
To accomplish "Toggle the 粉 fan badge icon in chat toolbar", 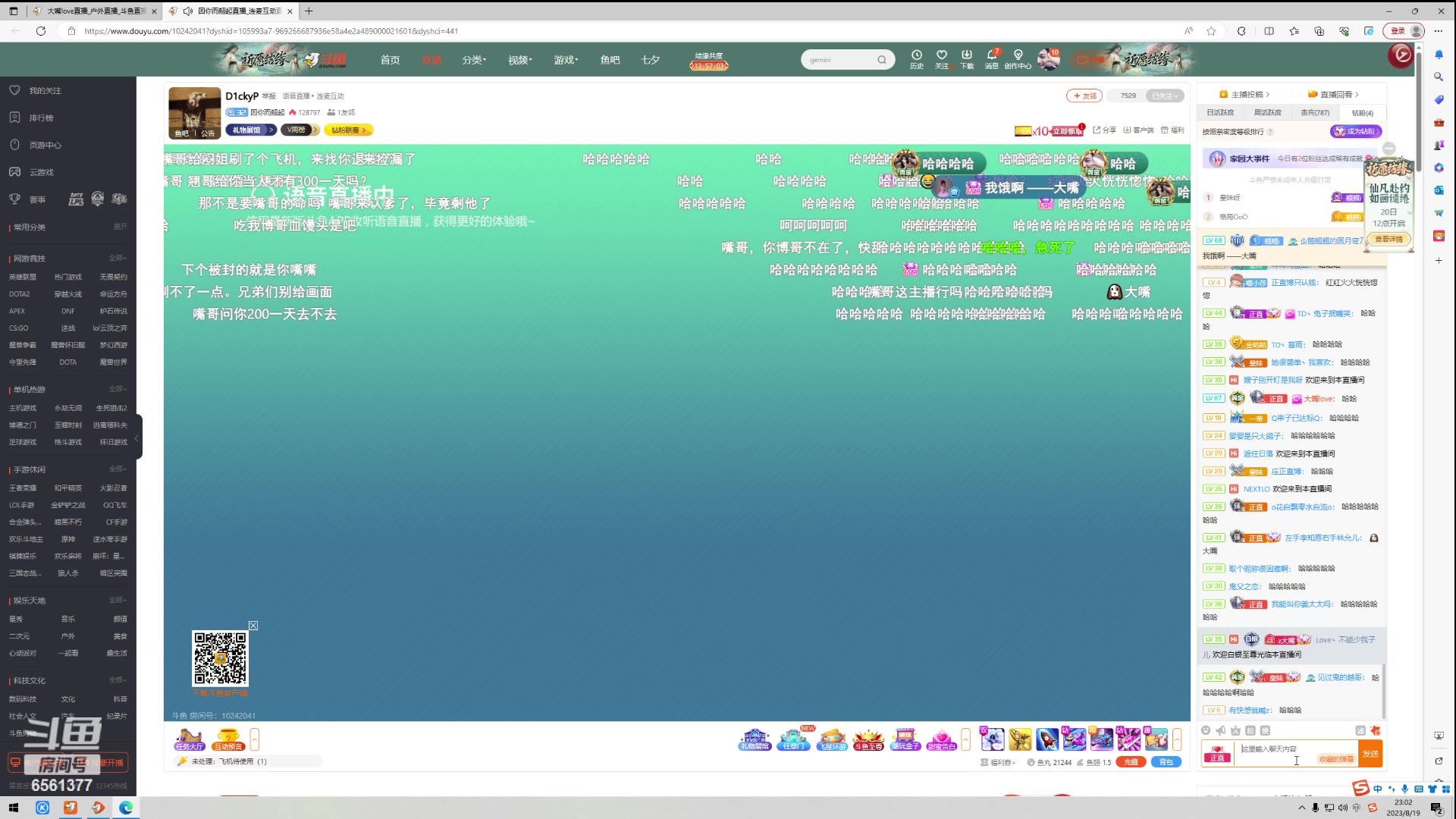I will (1250, 730).
